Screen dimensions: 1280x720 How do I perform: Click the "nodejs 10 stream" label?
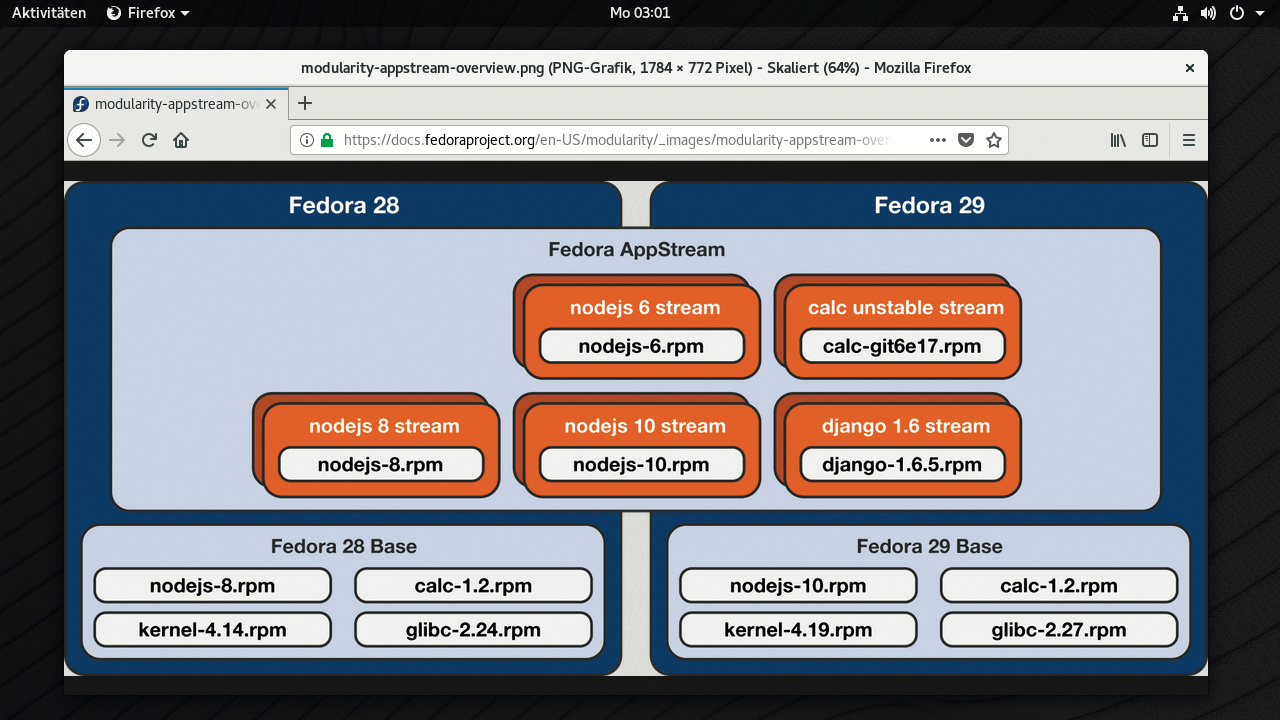pos(645,426)
